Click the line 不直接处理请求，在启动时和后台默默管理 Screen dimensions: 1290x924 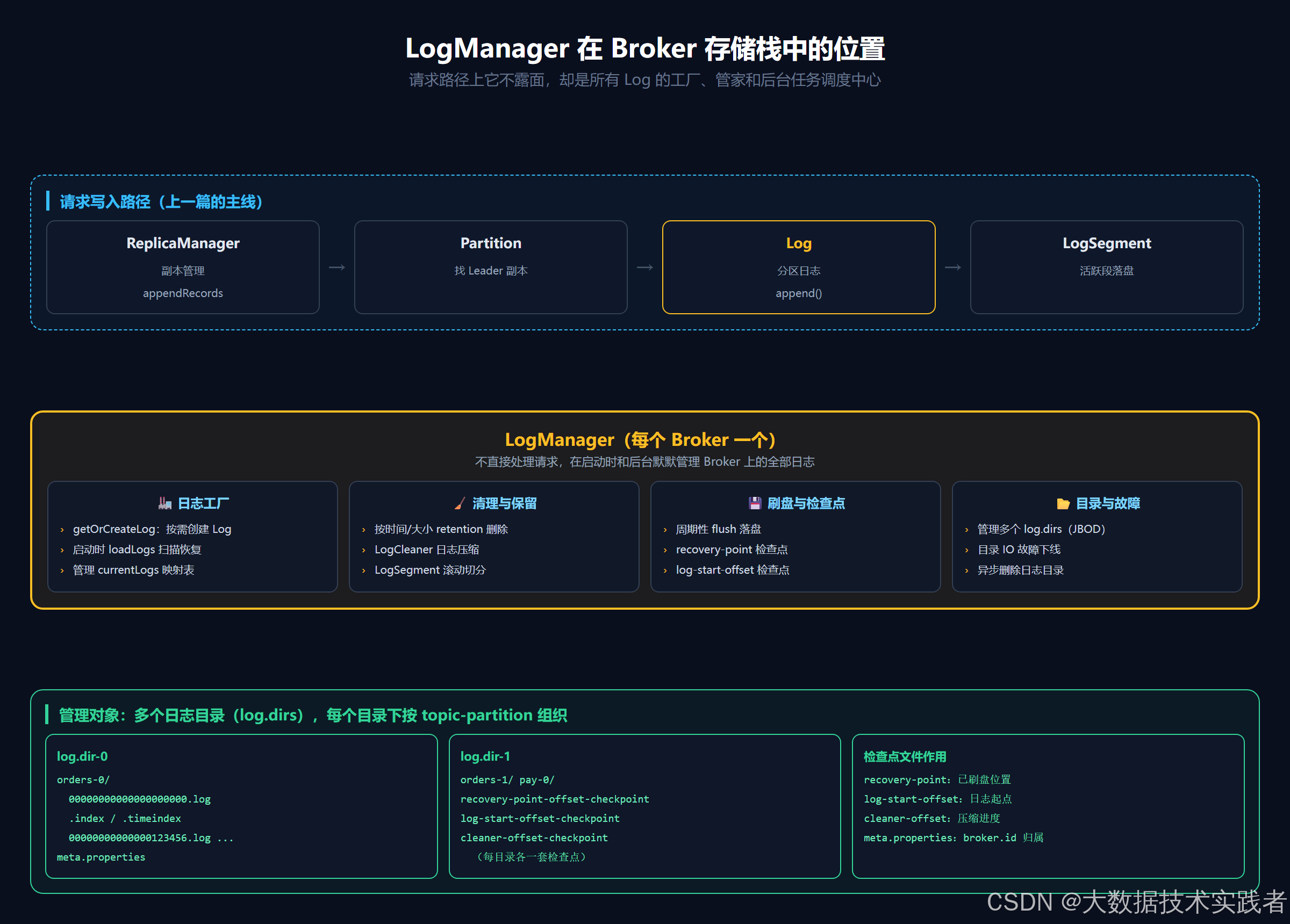pyautogui.click(x=645, y=461)
